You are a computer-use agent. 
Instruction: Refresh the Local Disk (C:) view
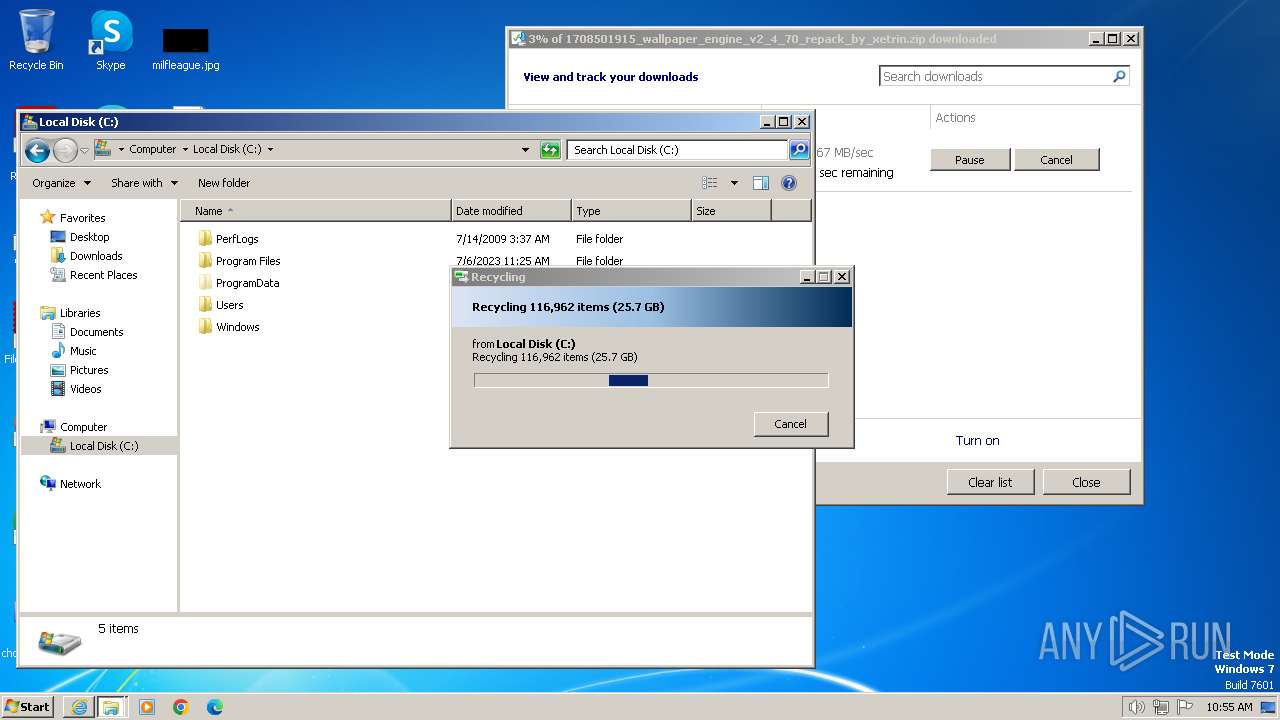(x=550, y=150)
